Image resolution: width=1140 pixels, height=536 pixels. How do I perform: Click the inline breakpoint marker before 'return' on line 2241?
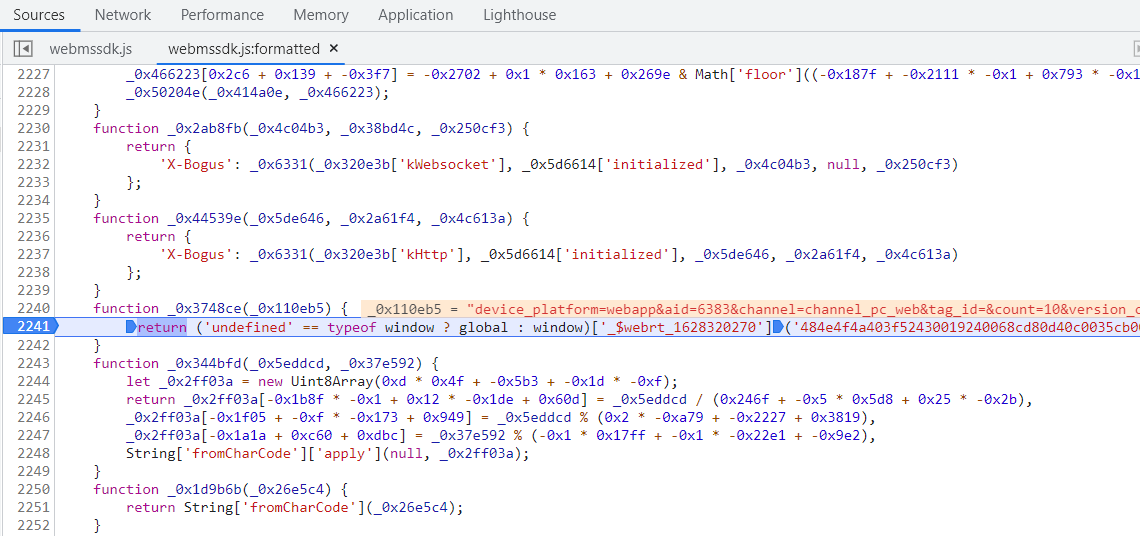(x=132, y=327)
